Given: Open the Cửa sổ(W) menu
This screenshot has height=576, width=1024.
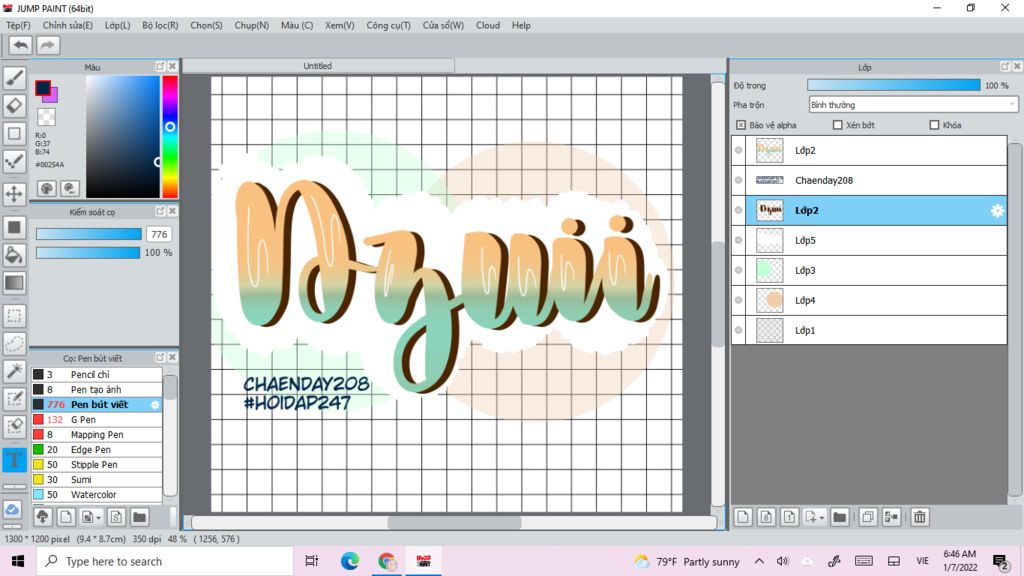Looking at the screenshot, I should tap(443, 25).
